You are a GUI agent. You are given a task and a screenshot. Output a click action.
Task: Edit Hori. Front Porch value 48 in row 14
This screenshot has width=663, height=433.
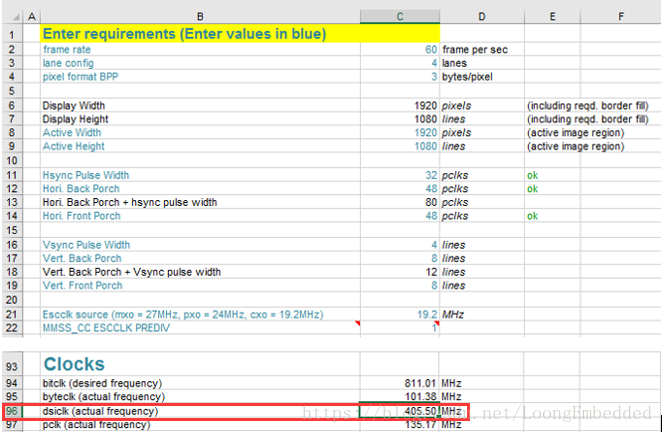point(400,216)
